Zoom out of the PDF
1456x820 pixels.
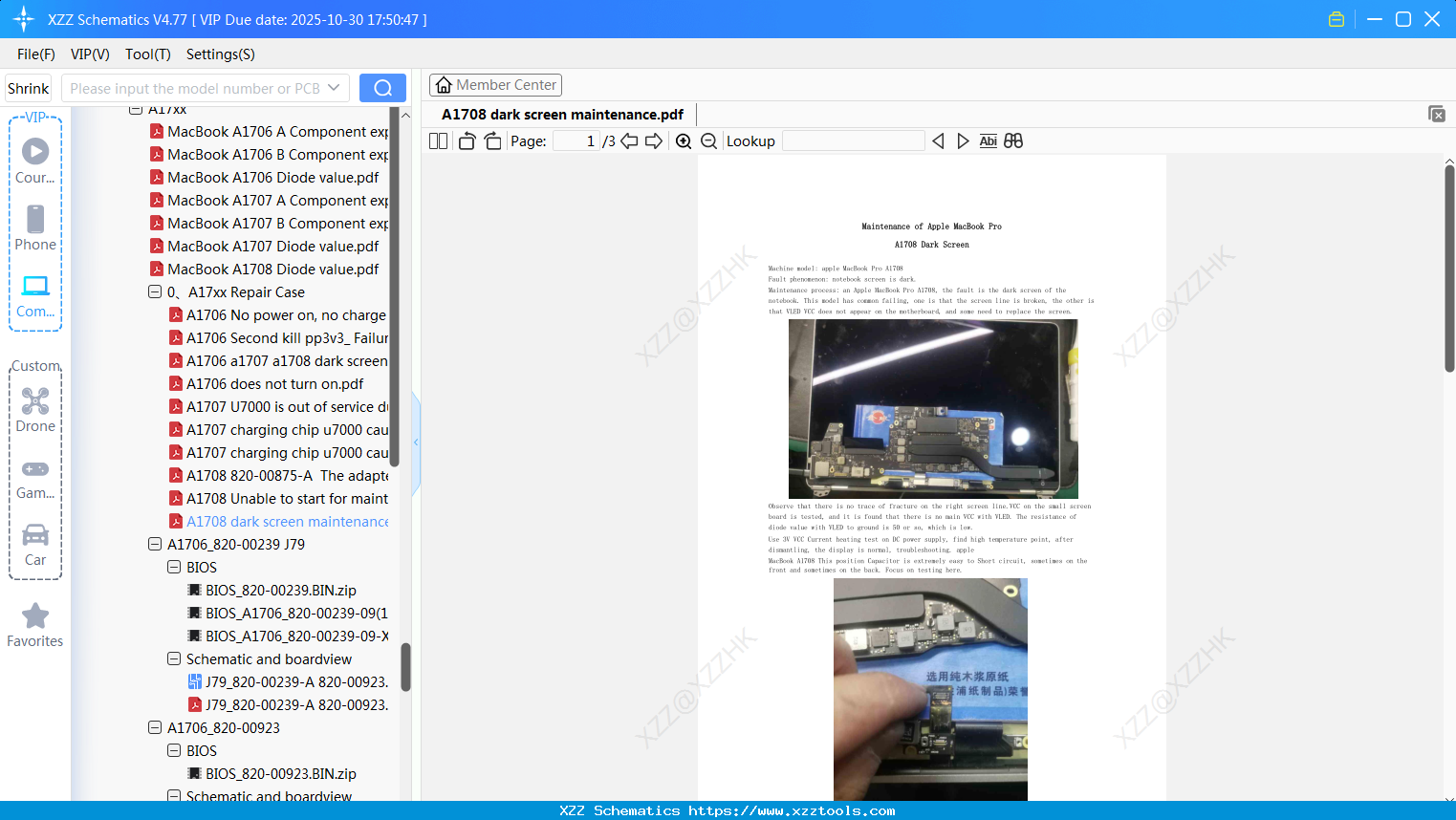pos(709,141)
